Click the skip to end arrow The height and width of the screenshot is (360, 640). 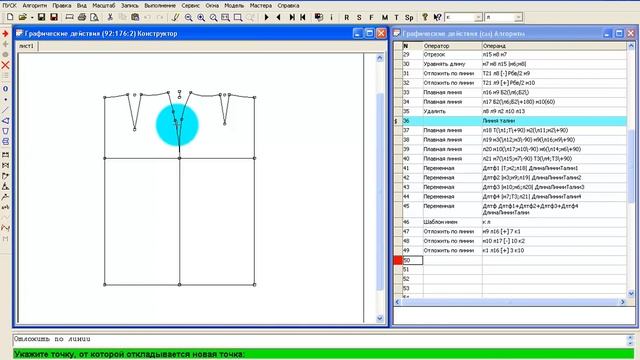point(292,17)
